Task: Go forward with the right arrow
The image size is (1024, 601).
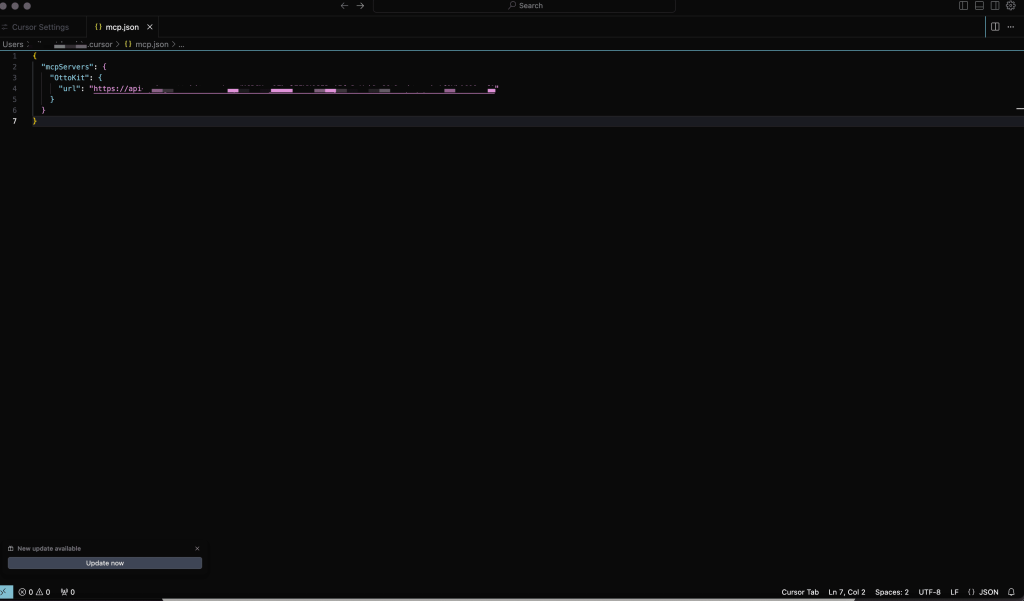Action: pyautogui.click(x=361, y=5)
